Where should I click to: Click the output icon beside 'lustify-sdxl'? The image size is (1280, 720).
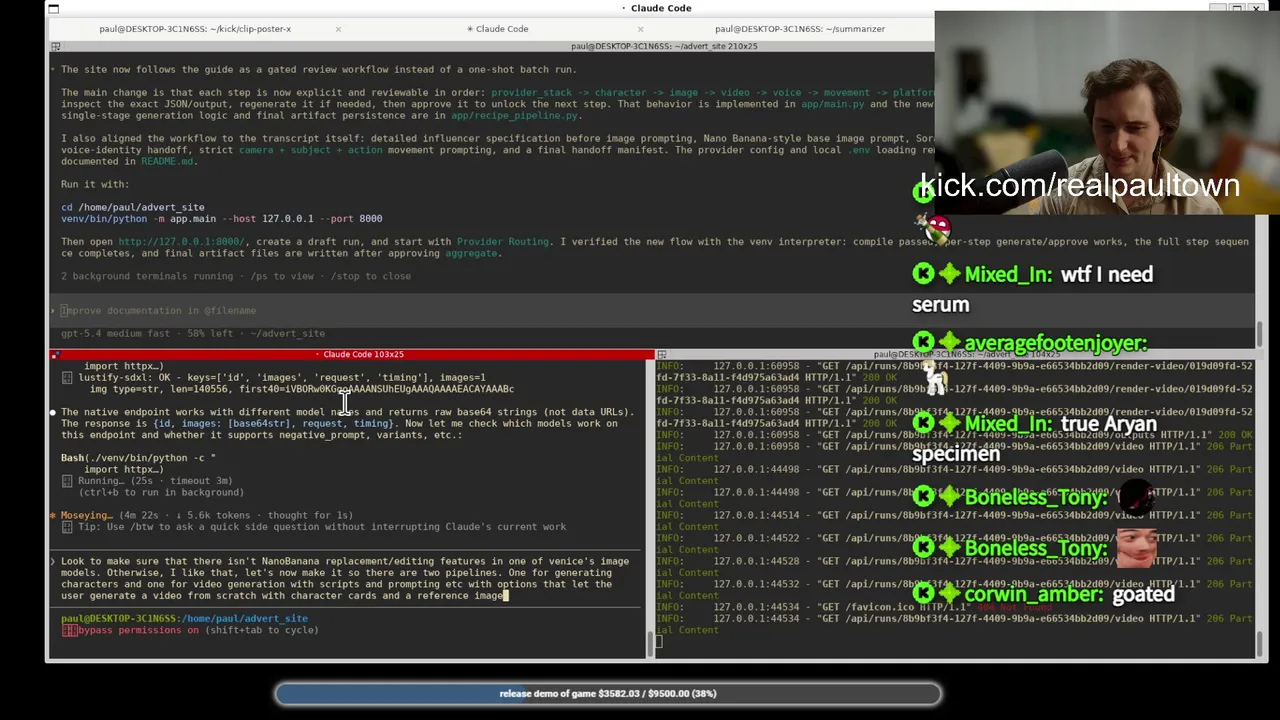(x=67, y=377)
